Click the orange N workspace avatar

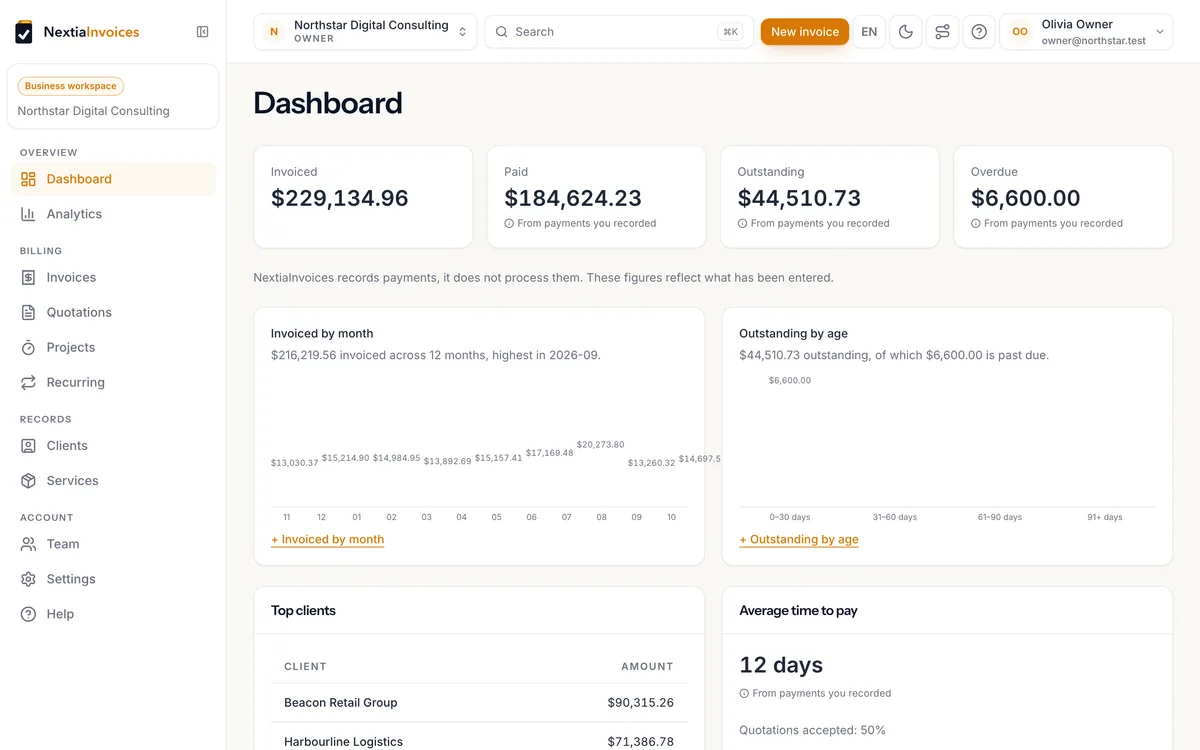274,32
